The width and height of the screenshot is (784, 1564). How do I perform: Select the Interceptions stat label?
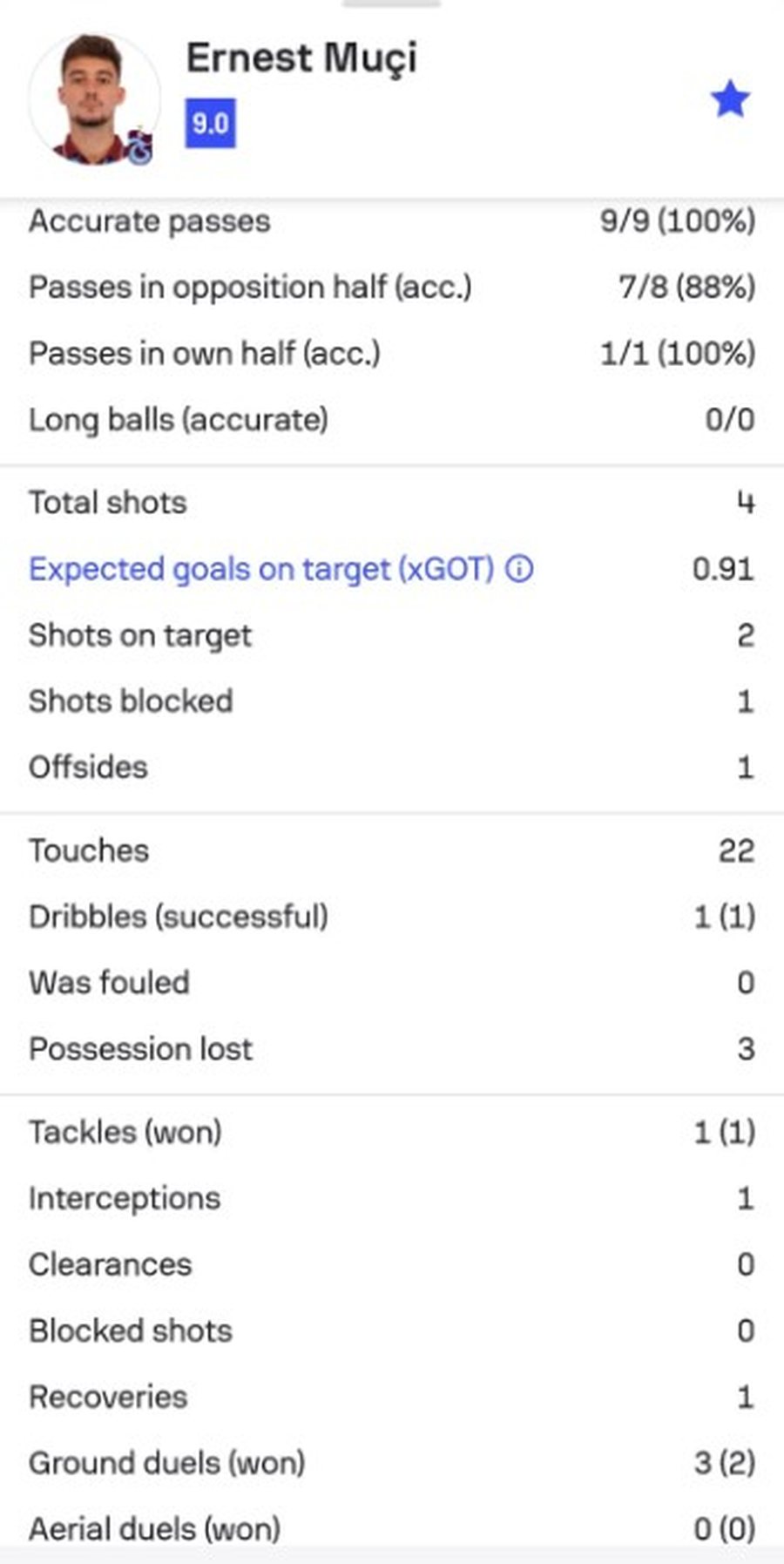point(125,1198)
